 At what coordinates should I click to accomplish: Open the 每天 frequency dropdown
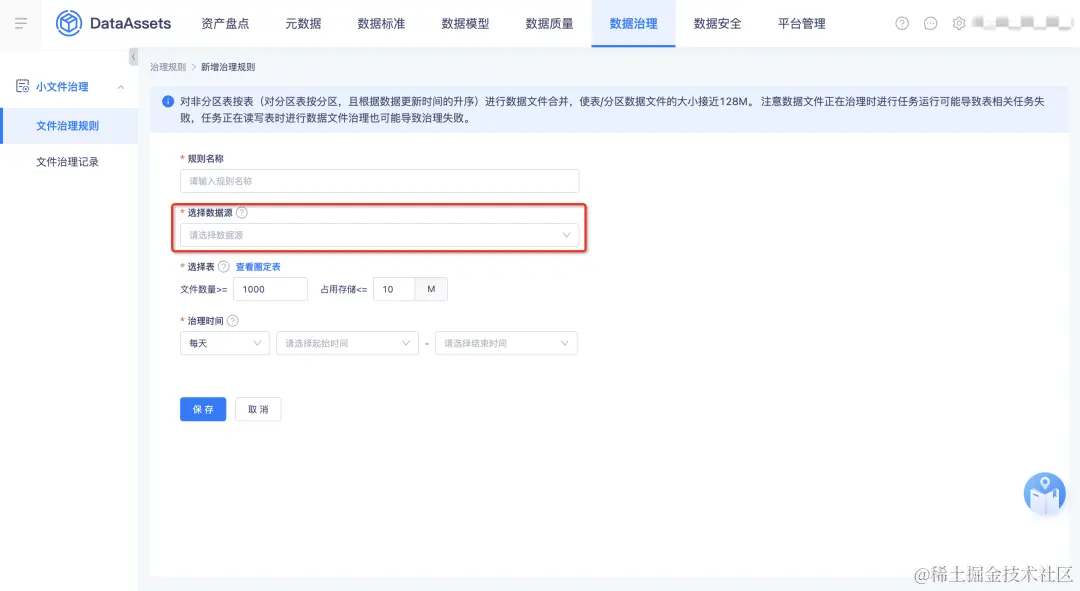(x=225, y=343)
